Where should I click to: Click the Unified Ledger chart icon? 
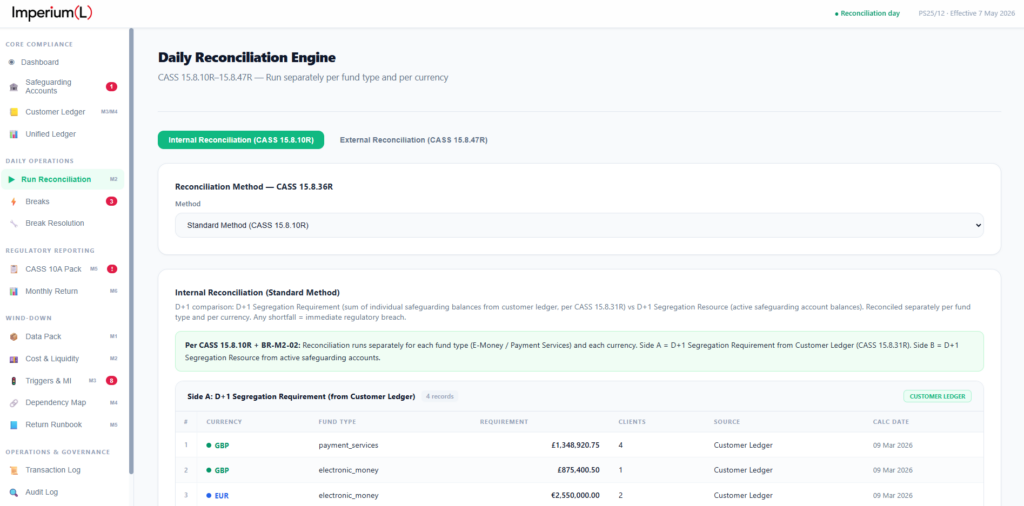[x=14, y=134]
